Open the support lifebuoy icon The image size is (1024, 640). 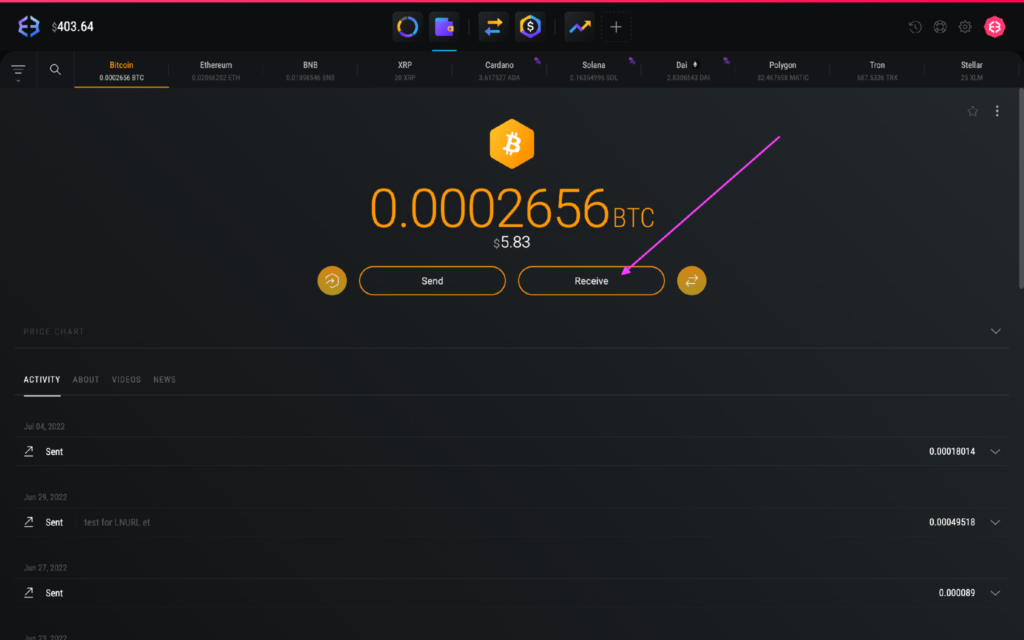940,27
